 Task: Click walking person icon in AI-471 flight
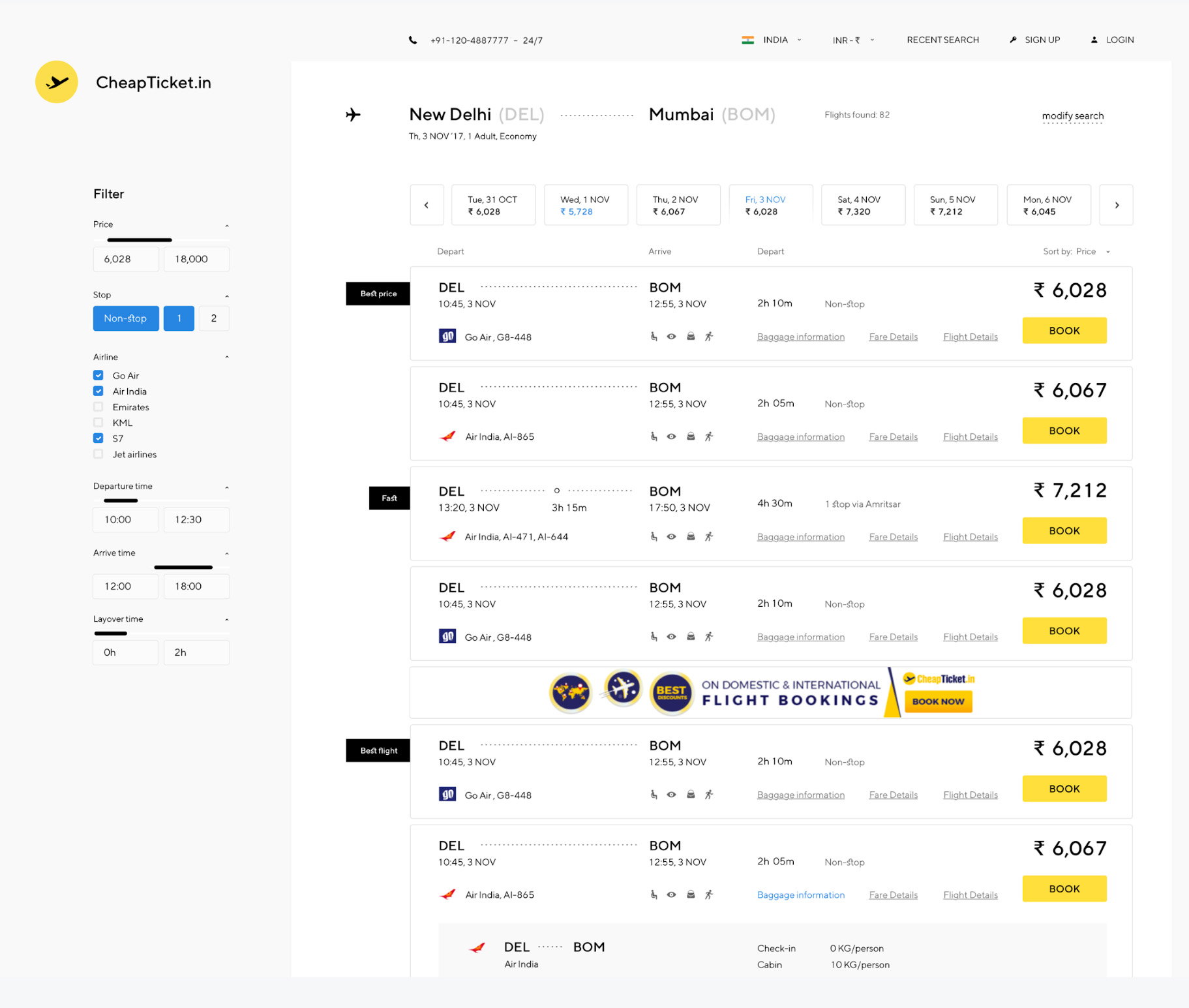point(709,536)
